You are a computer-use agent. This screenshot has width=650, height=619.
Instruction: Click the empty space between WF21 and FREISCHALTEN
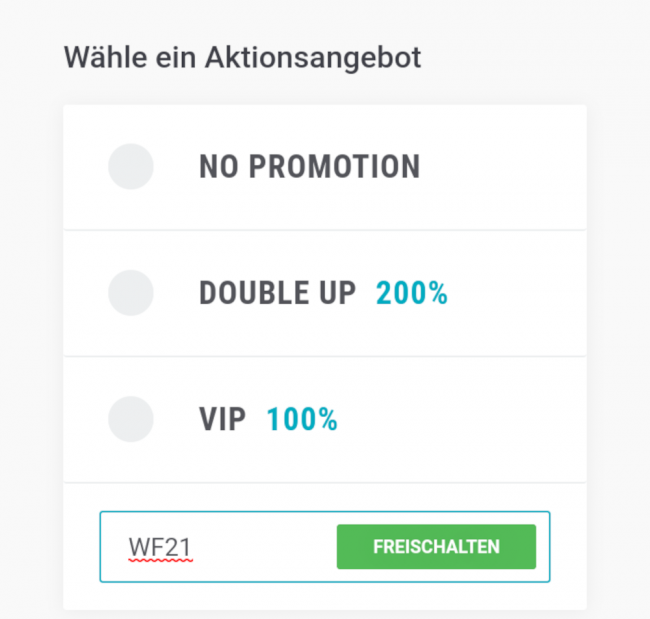[x=265, y=547]
